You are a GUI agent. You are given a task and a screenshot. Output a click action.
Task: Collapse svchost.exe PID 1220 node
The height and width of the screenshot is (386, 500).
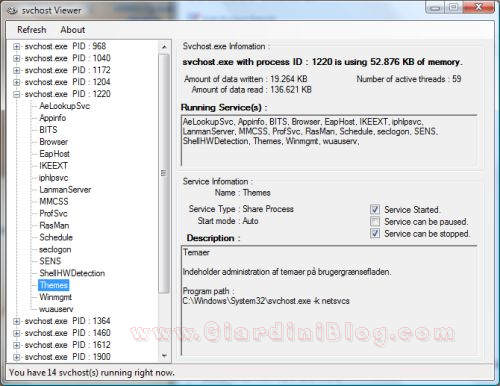[x=16, y=94]
